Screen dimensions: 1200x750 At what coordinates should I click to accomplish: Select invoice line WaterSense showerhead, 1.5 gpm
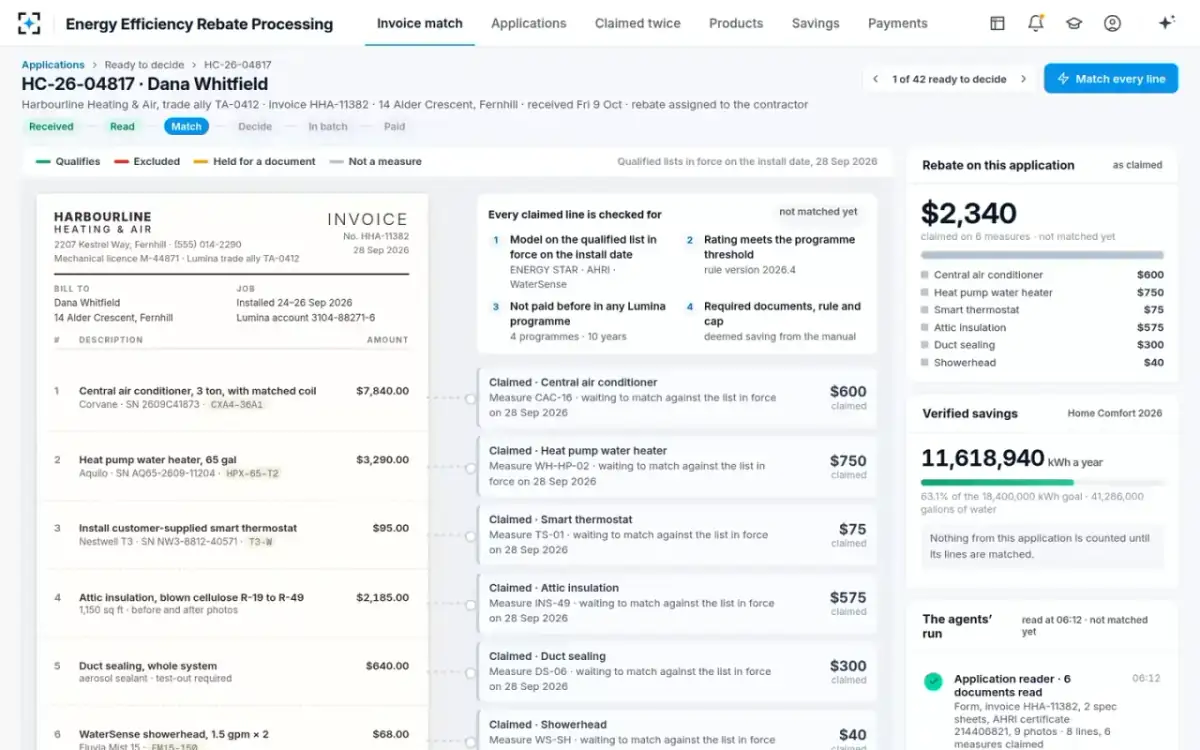coord(232,728)
